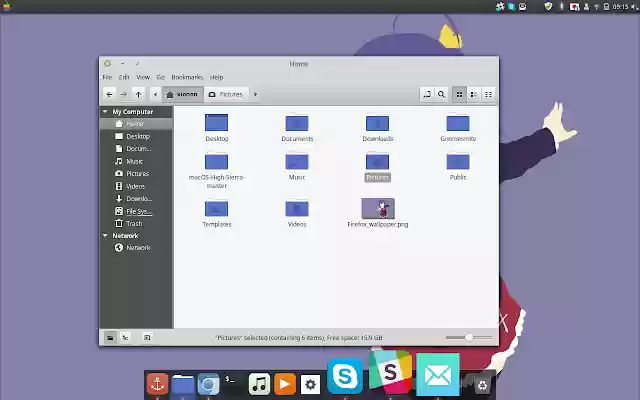The height and width of the screenshot is (400, 640).
Task: Collapse the Network sidebar section
Action: coord(105,236)
